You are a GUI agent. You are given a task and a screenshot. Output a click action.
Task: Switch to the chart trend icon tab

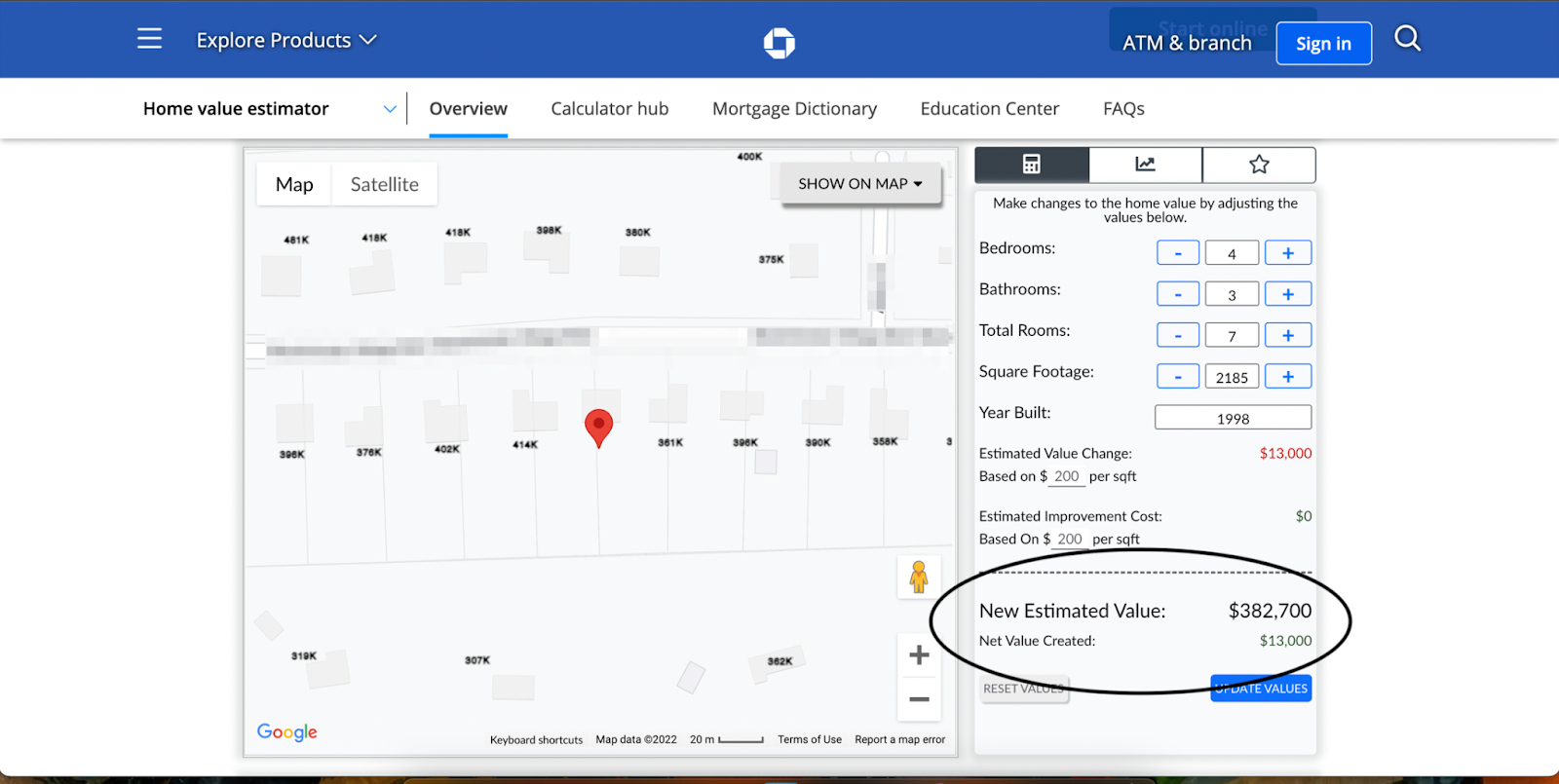click(1145, 165)
